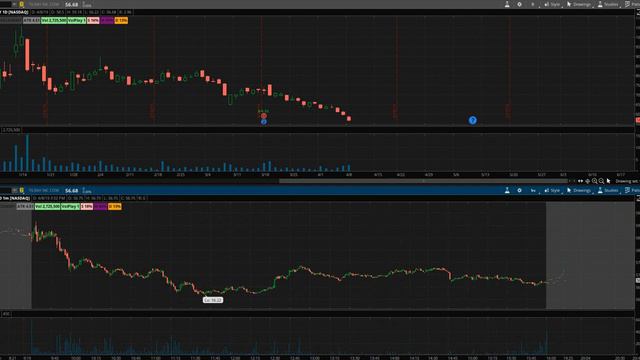Click the VolPlay study label on lower chart

(70, 207)
